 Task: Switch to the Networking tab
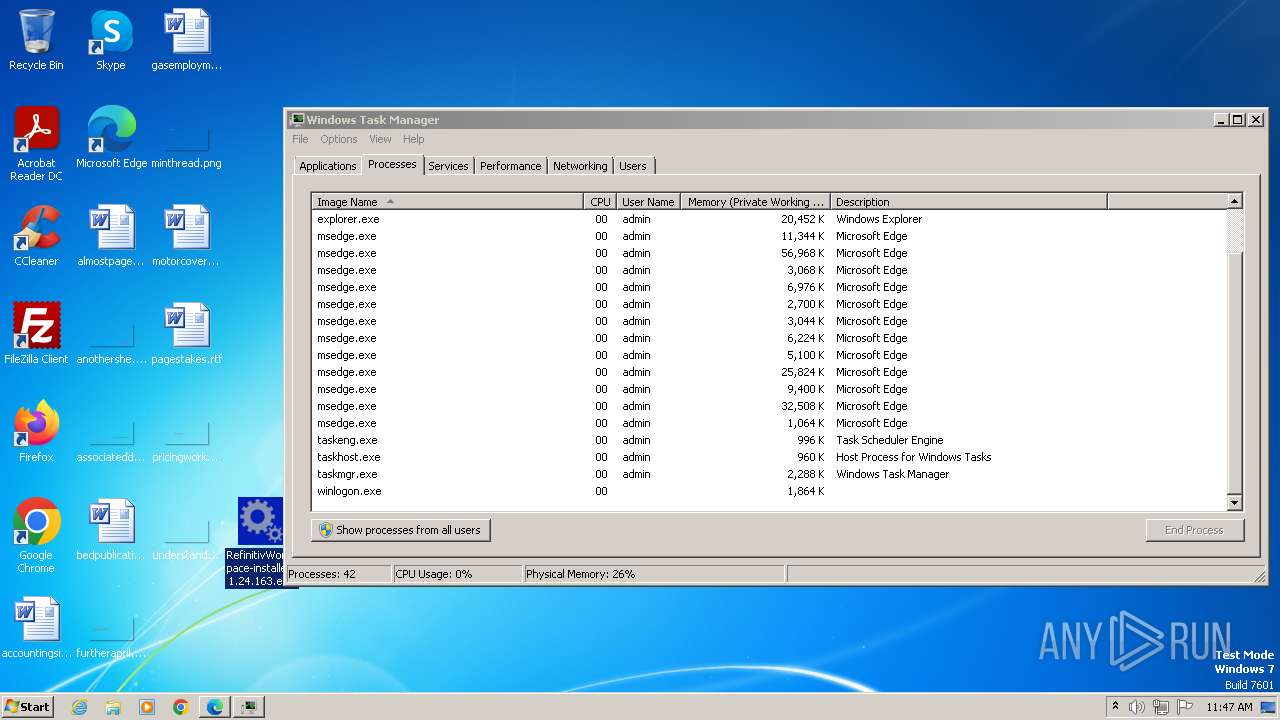(x=580, y=166)
